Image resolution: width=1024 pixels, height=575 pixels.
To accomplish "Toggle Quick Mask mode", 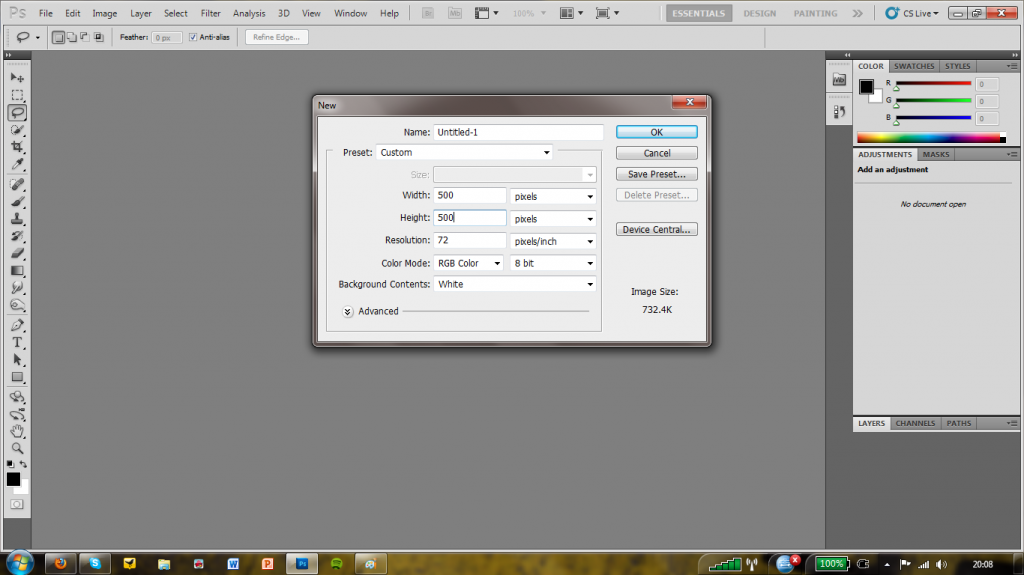I will 17,504.
